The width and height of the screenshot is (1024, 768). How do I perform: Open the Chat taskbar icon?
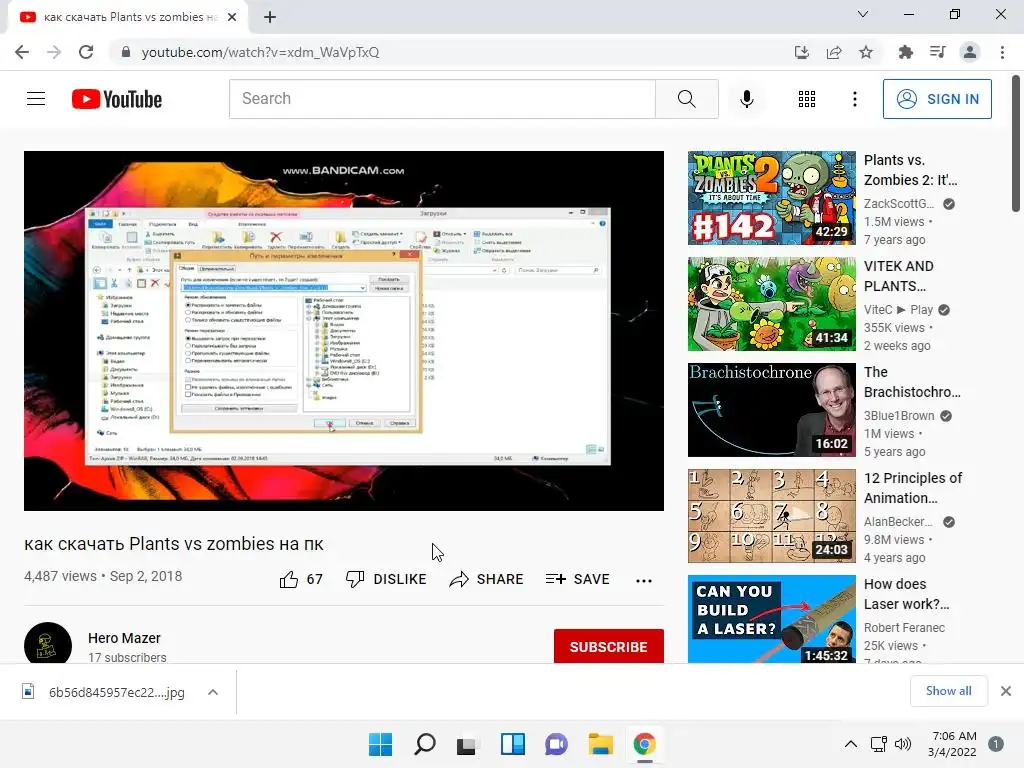(x=556, y=744)
